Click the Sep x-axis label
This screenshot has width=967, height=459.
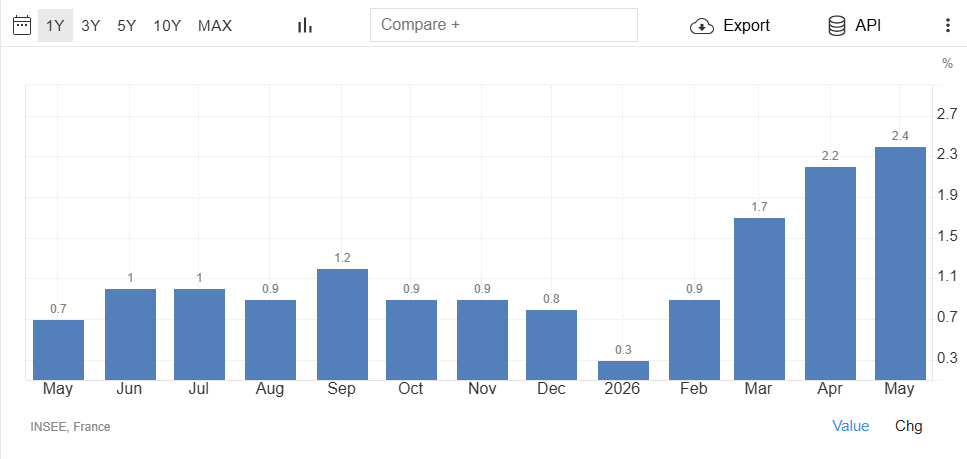pos(341,389)
